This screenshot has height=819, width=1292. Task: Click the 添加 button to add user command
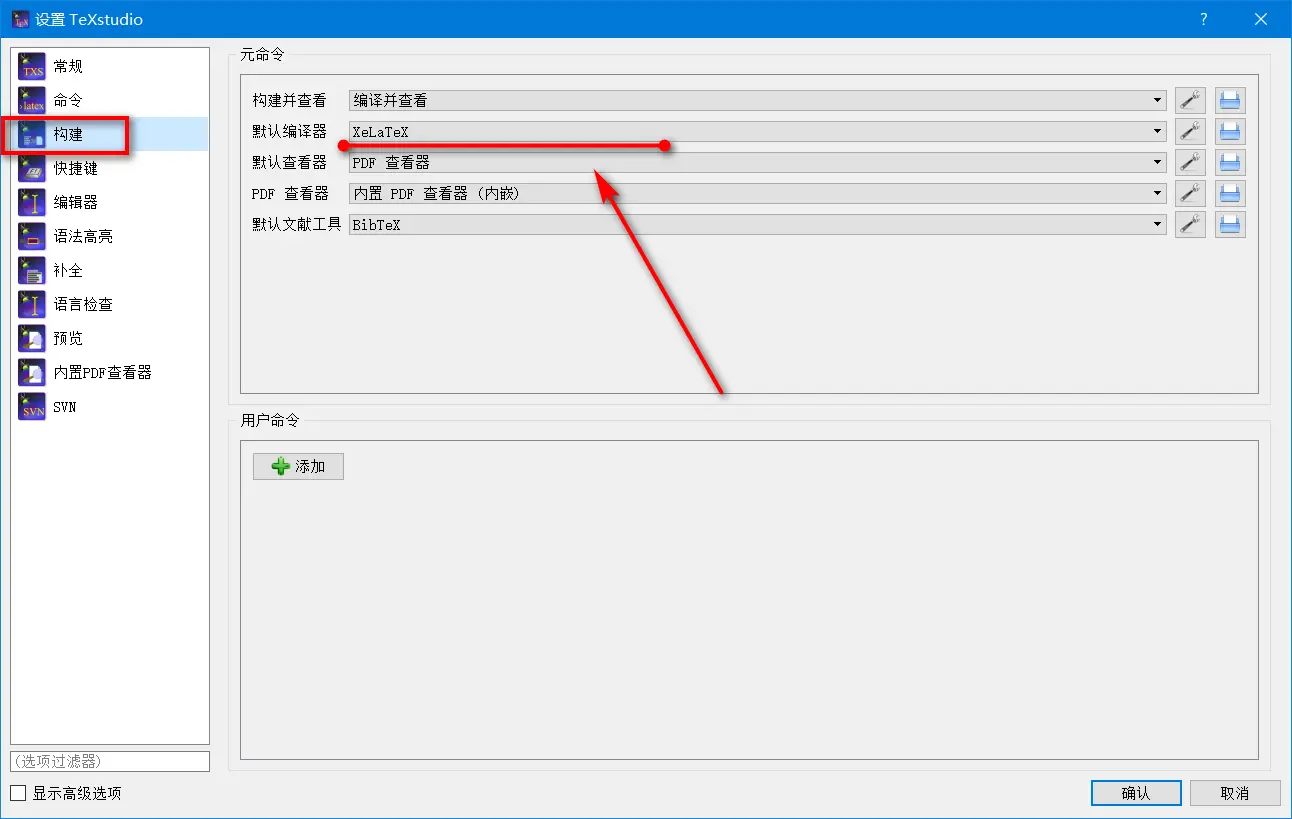point(298,466)
